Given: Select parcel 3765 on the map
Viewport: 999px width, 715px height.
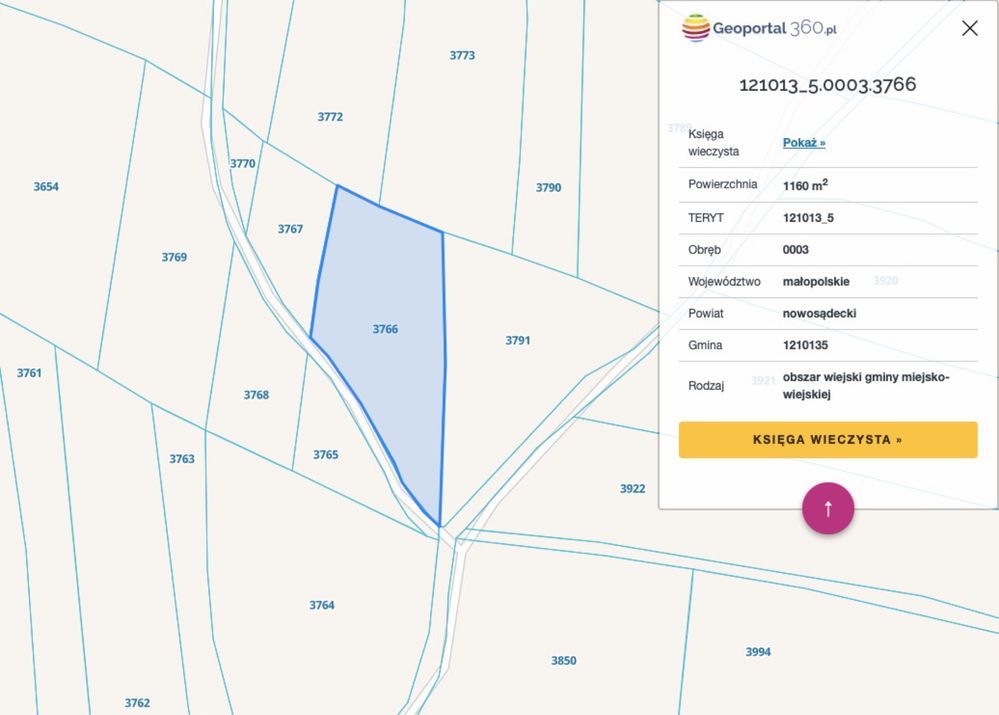Looking at the screenshot, I should click(x=326, y=454).
